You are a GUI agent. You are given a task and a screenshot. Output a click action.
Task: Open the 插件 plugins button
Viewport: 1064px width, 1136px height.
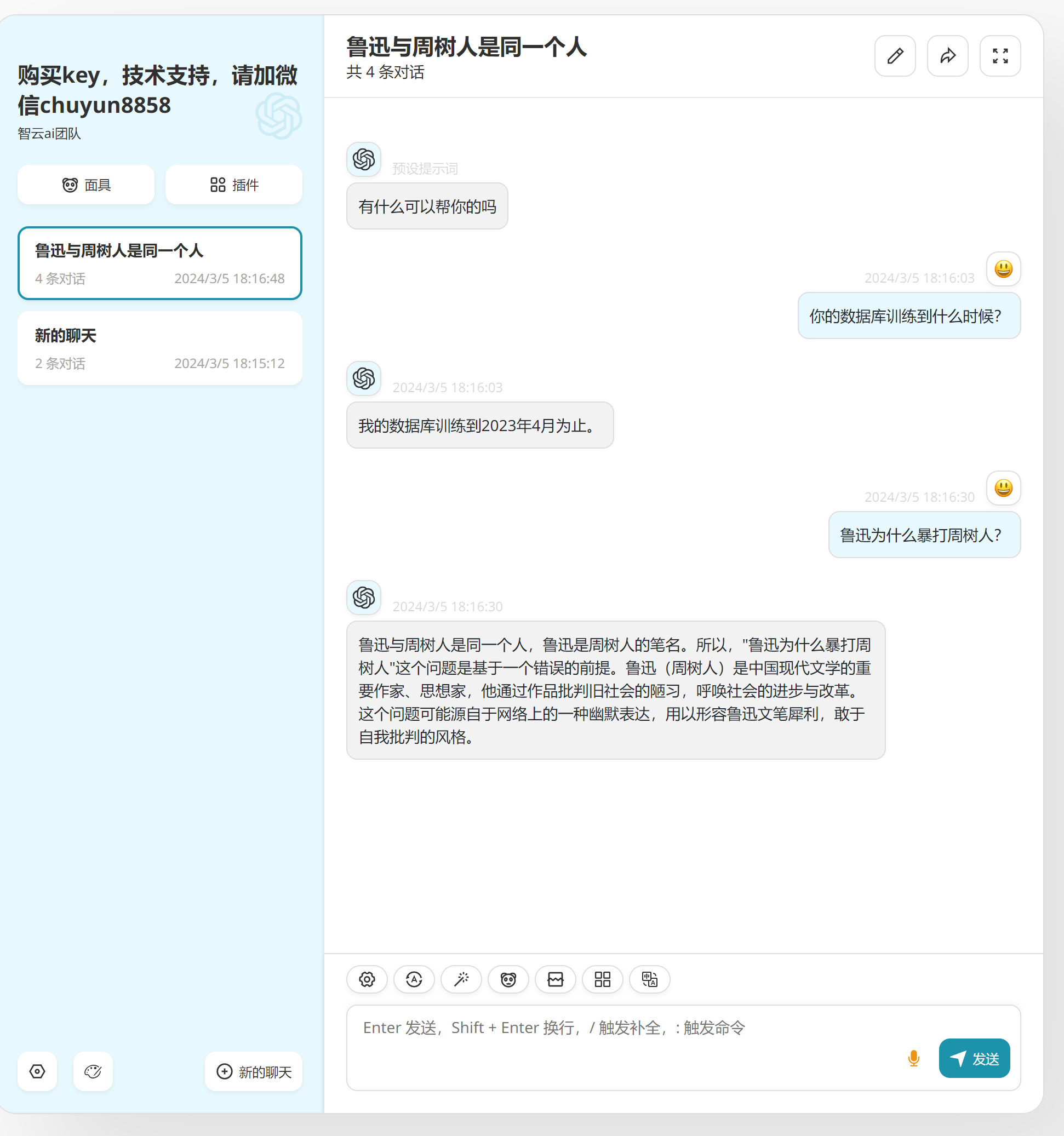click(x=234, y=185)
